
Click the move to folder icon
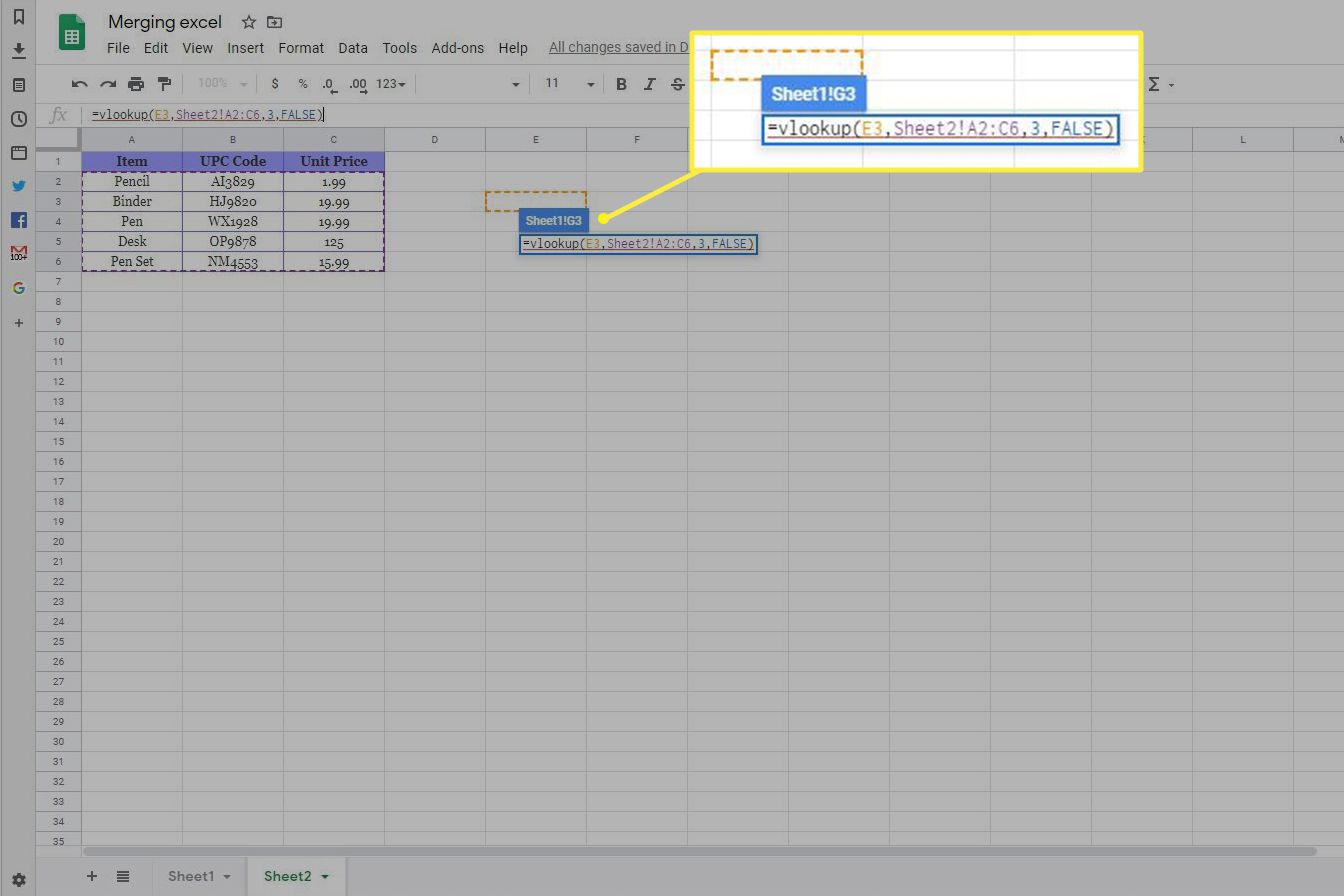point(274,22)
